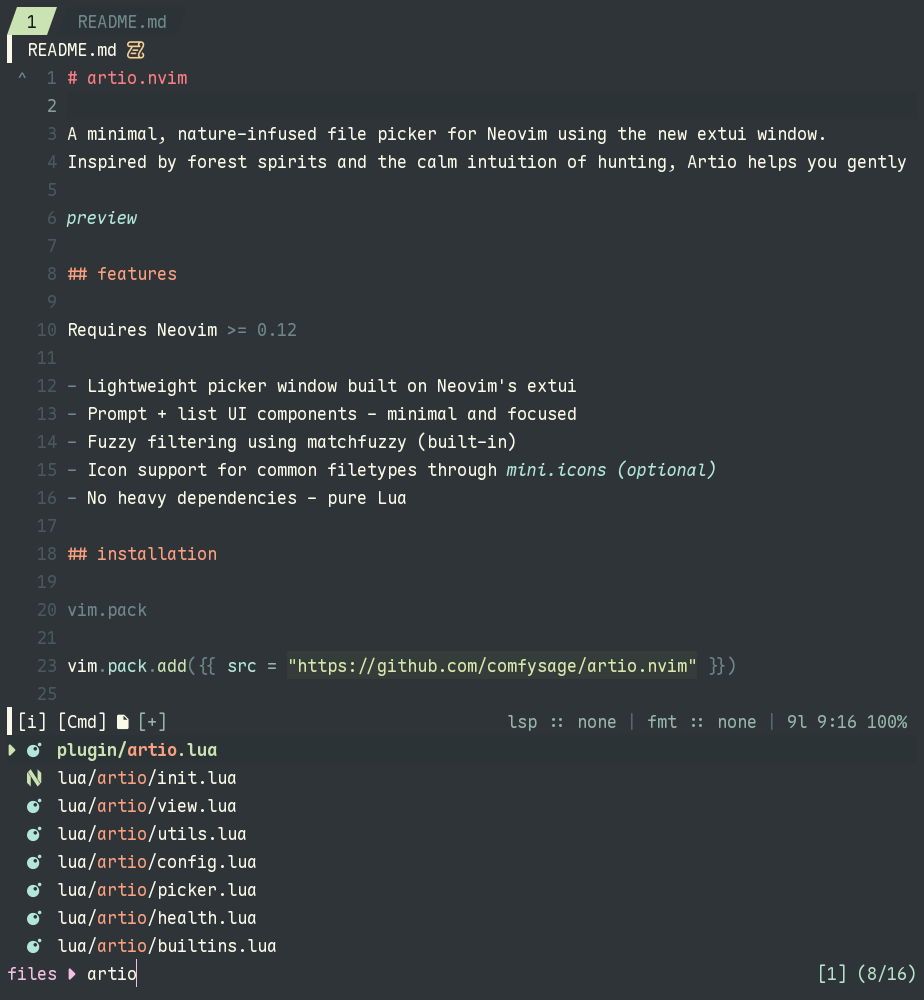Click the selection arrow beside plugin/artio.lua
Screen dimensions: 924x1000
[12, 750]
